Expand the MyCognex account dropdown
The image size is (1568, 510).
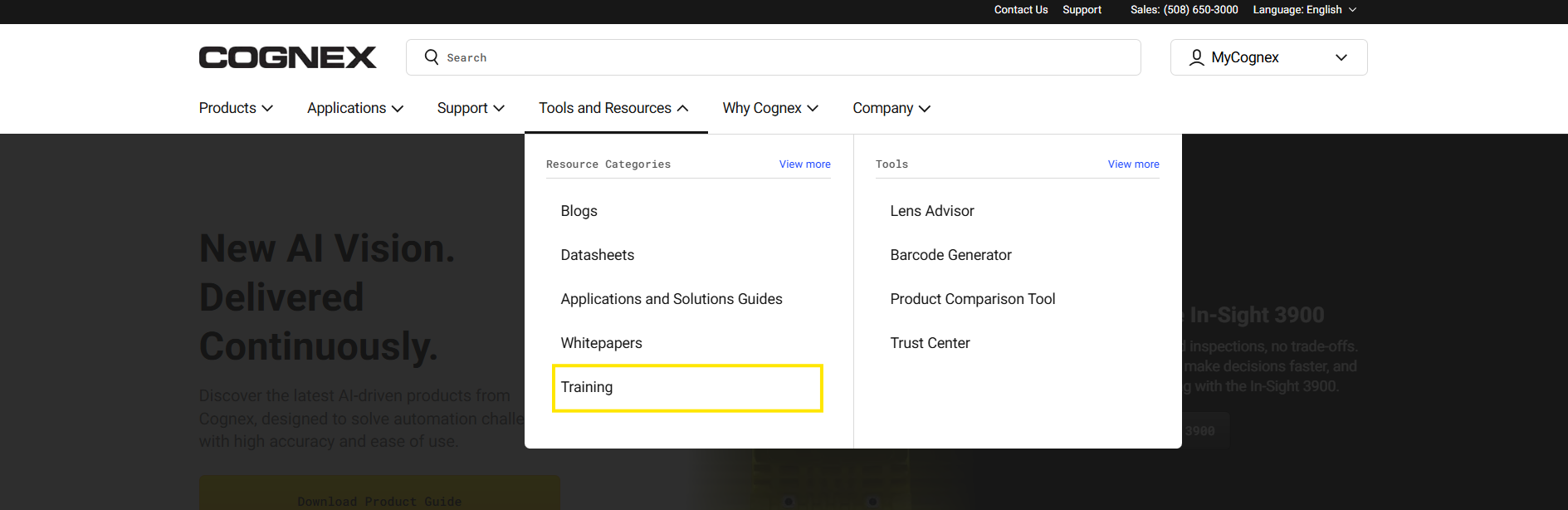1268,57
